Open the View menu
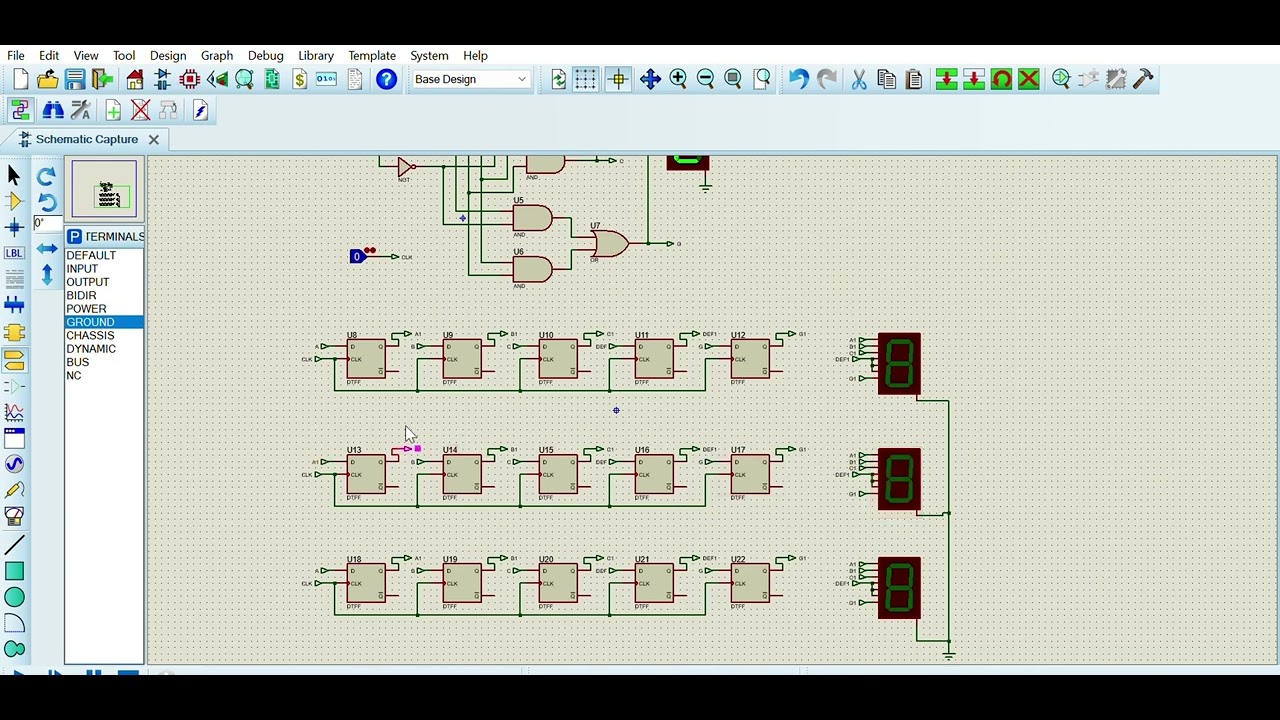 click(86, 56)
